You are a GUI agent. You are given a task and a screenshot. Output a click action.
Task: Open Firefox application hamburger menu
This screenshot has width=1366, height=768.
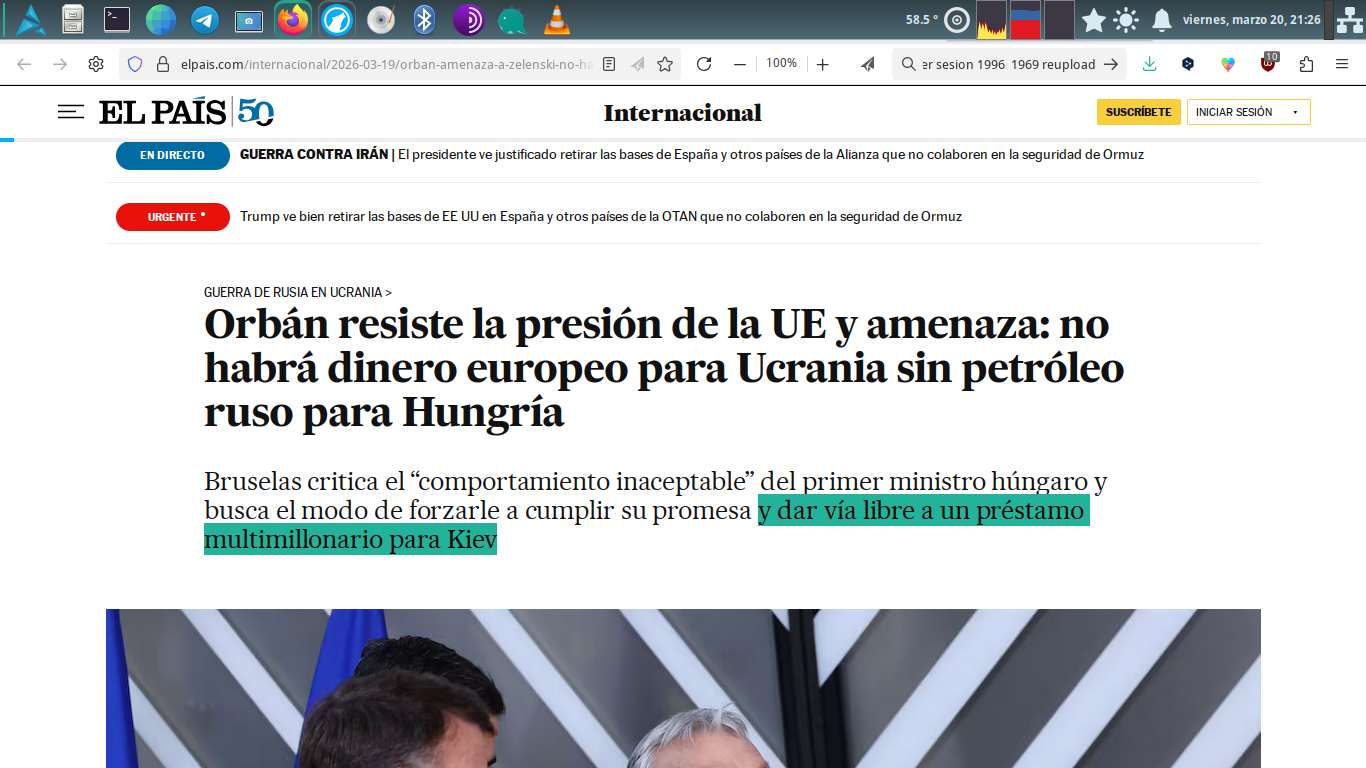coord(1342,64)
